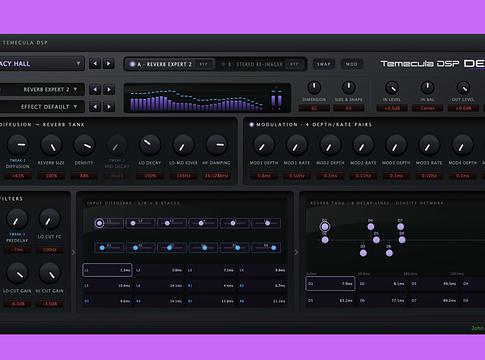
Task: Click the DIMENSION knob
Action: point(314,87)
